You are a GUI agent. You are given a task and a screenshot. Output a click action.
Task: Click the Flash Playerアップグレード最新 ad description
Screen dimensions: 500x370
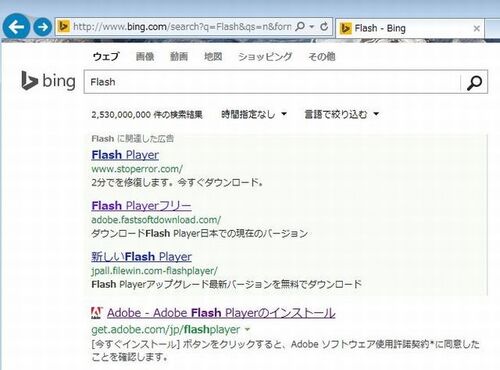point(226,284)
